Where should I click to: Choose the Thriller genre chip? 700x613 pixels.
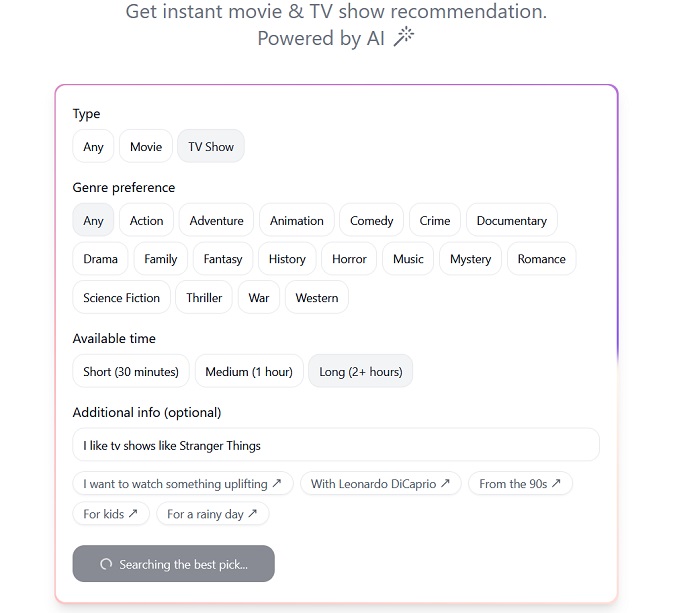click(x=204, y=297)
